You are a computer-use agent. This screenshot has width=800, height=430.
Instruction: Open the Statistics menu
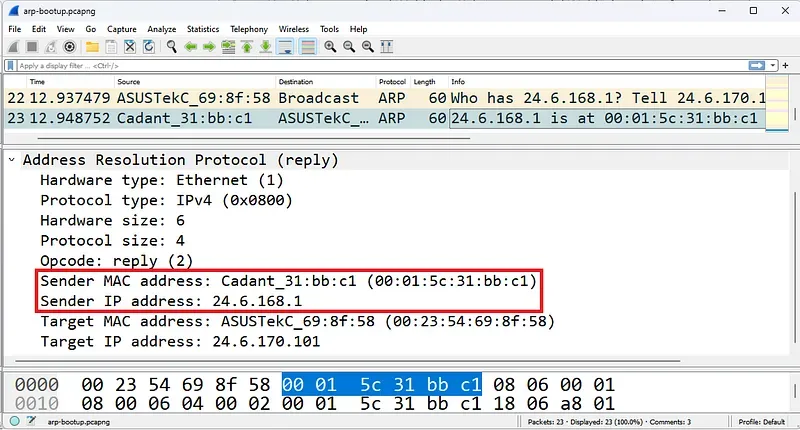click(203, 29)
